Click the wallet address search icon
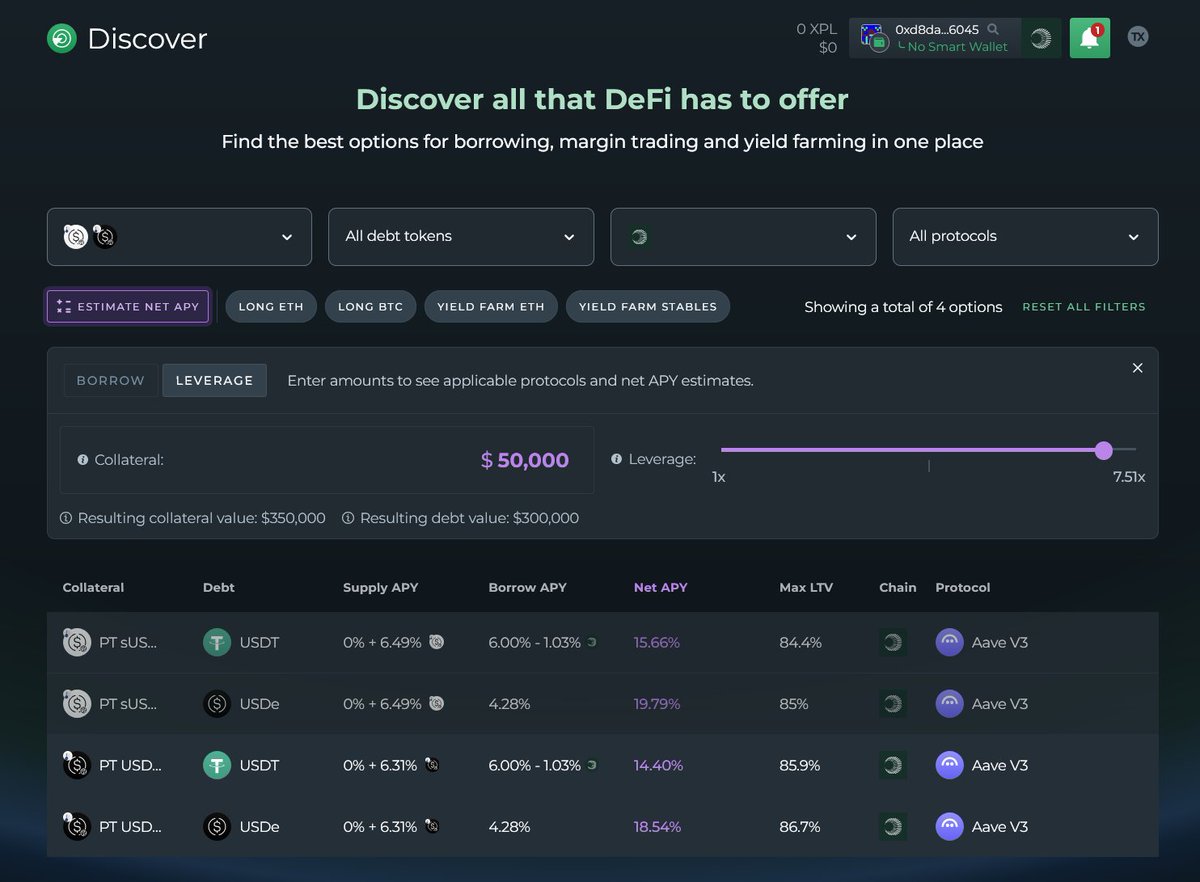The width and height of the screenshot is (1200, 882). pyautogui.click(x=993, y=30)
